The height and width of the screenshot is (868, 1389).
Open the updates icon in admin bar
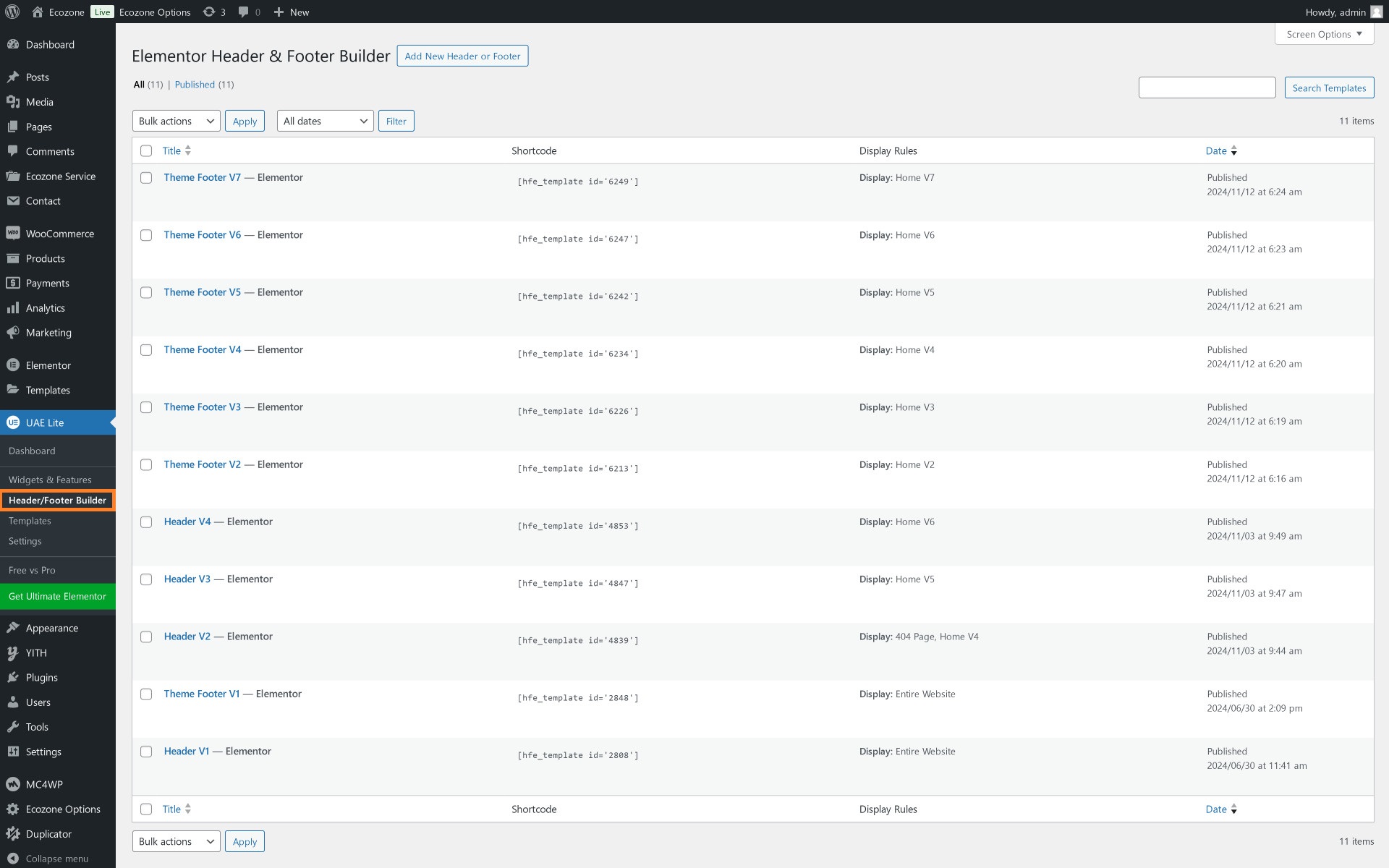[209, 12]
